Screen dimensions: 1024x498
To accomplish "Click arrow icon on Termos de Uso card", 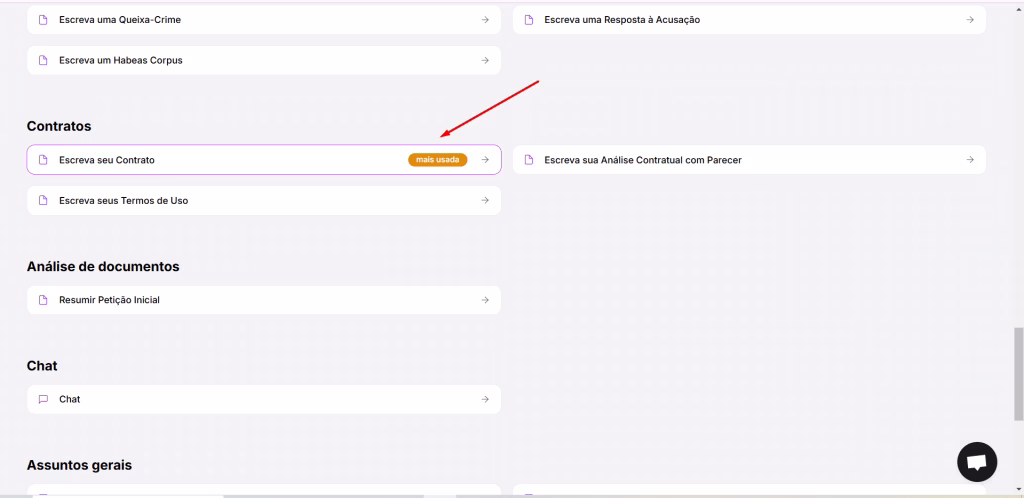I will pos(485,200).
